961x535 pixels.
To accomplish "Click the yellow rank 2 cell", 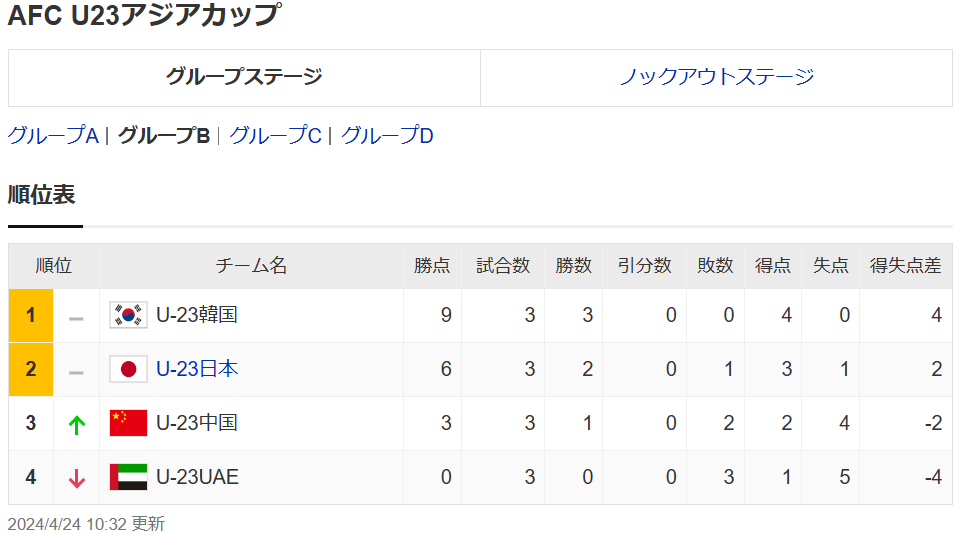I will (31, 370).
